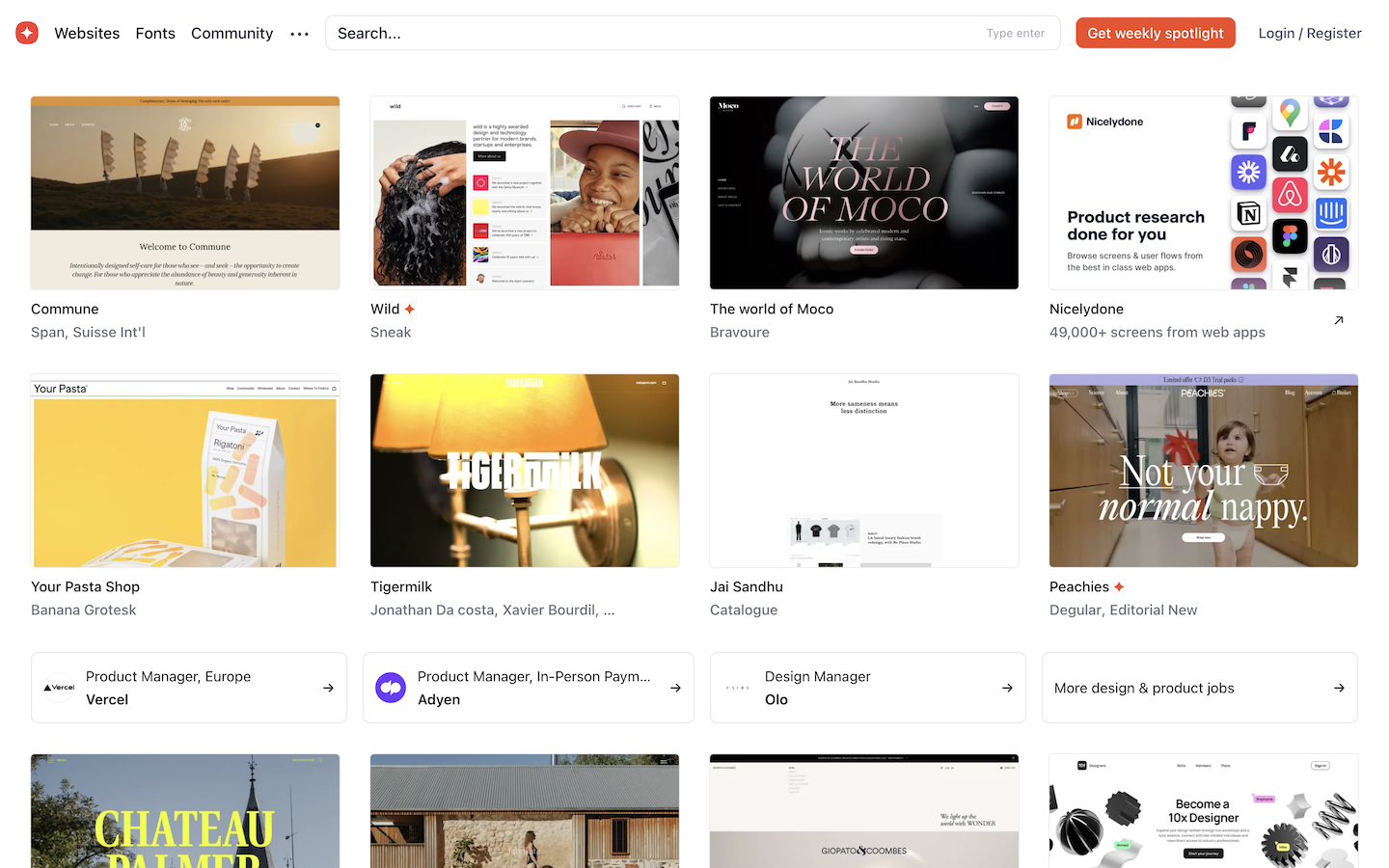Click the arrow on the Vercel job card

pos(328,688)
